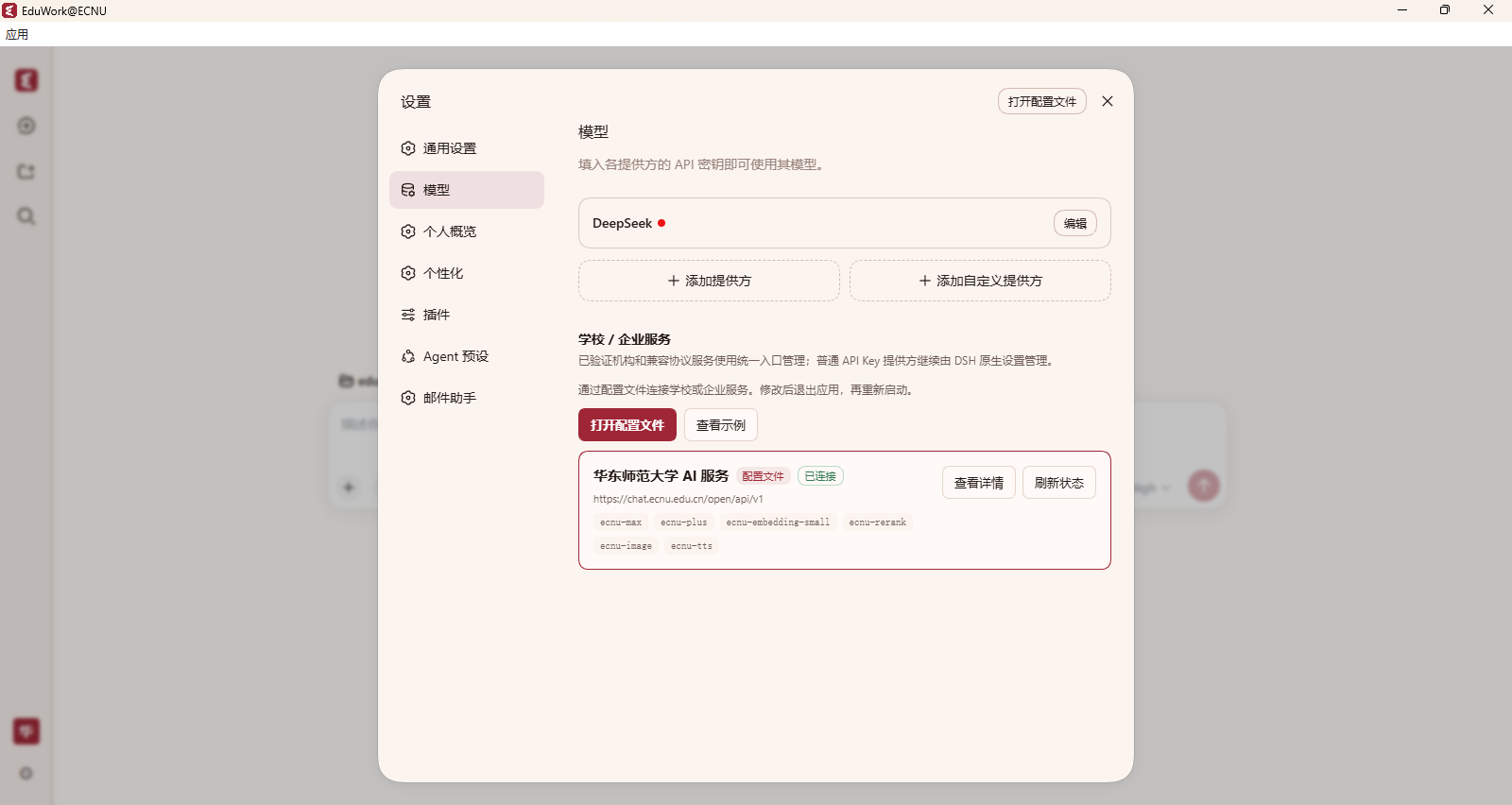Close the 设置 dialog with the X
Image resolution: width=1512 pixels, height=805 pixels.
1108,101
